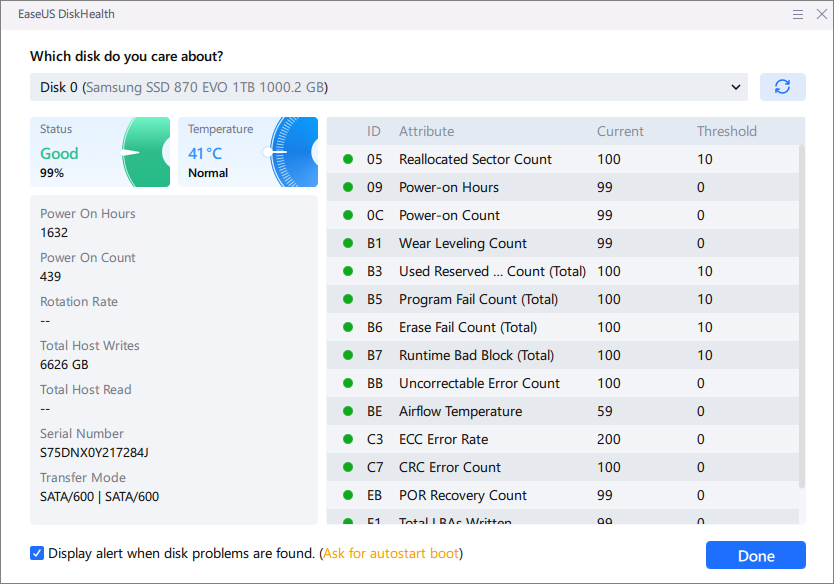Select the Power-on Hours attribute row

(x=563, y=187)
